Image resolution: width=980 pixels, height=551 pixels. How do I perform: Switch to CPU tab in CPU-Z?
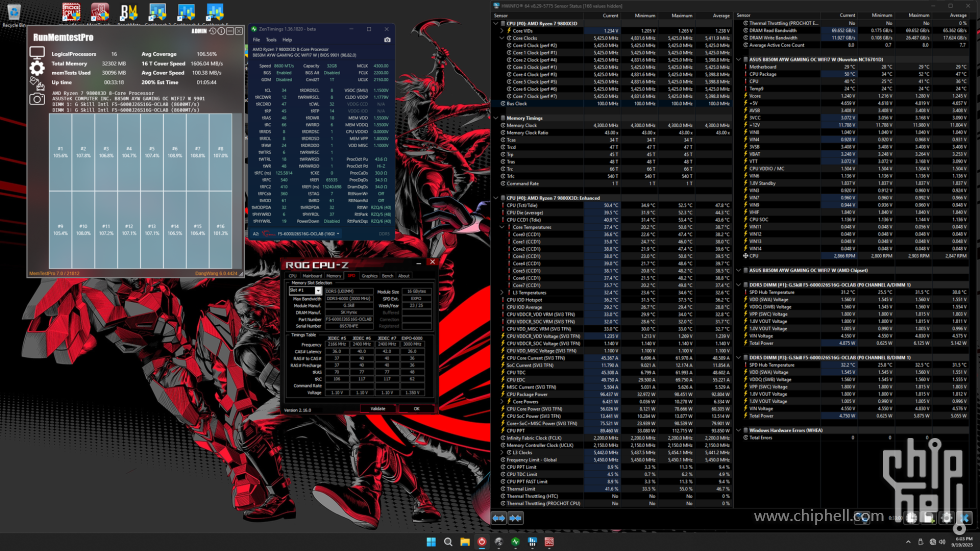click(x=292, y=276)
